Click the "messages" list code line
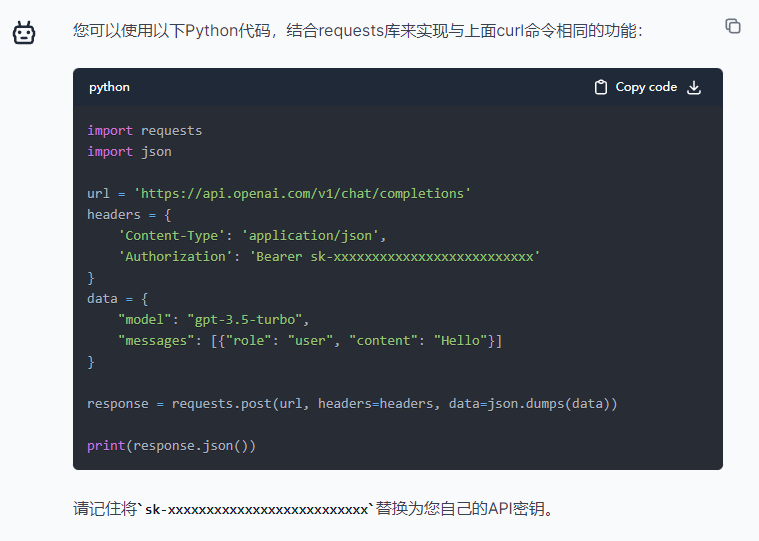Viewport: 759px width, 541px height. pos(310,341)
